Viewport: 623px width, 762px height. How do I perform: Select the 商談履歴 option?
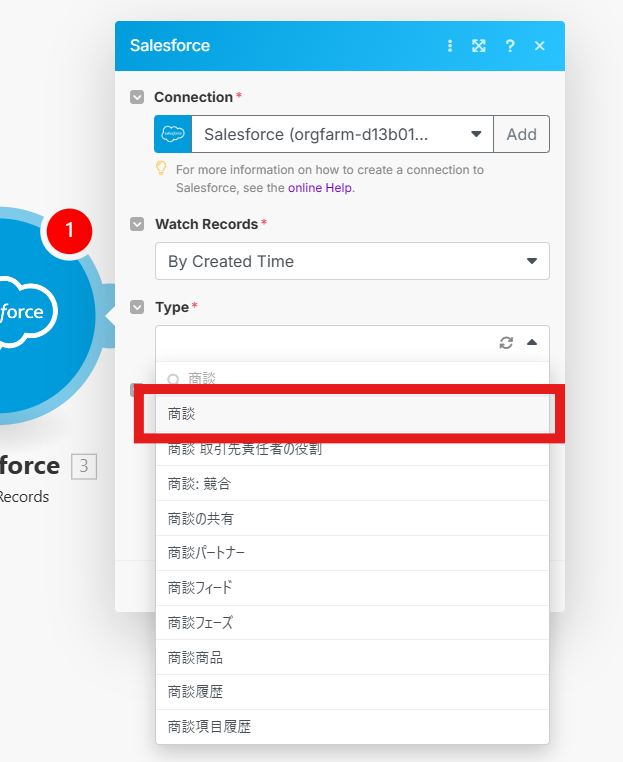tap(352, 692)
